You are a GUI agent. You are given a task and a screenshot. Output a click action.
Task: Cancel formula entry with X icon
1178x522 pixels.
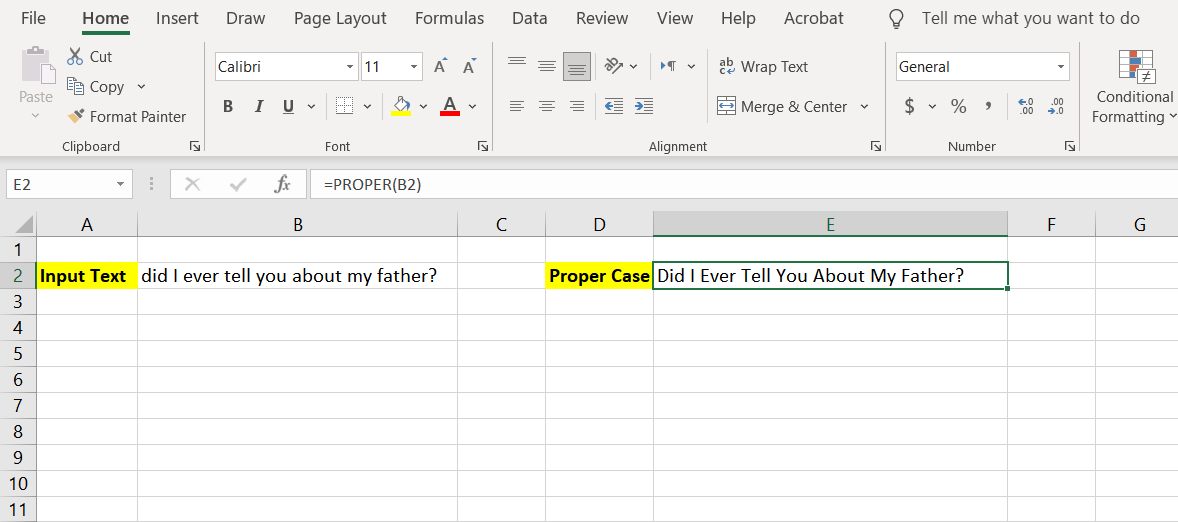coord(192,184)
